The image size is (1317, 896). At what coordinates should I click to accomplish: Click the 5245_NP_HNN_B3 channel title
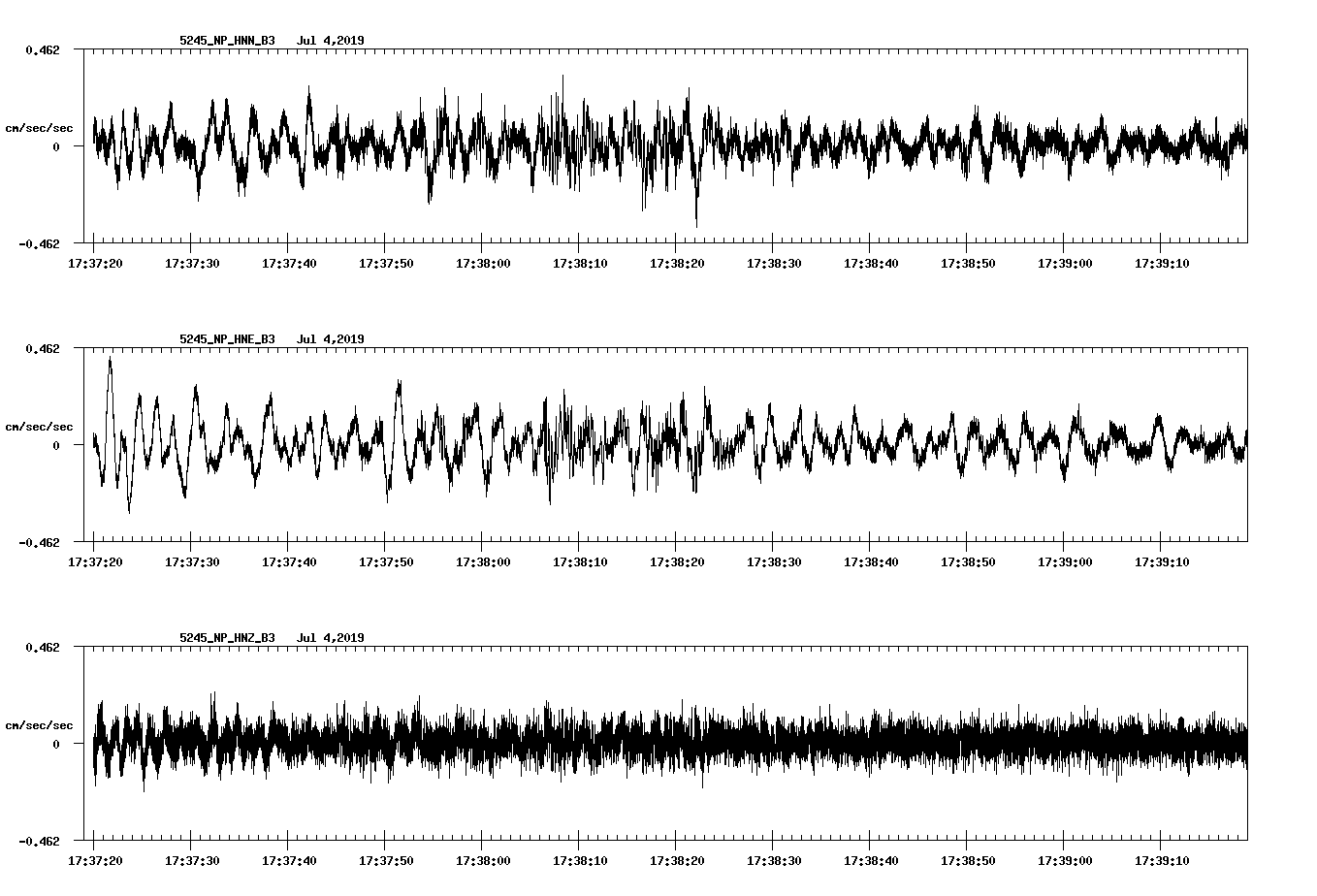click(x=227, y=41)
